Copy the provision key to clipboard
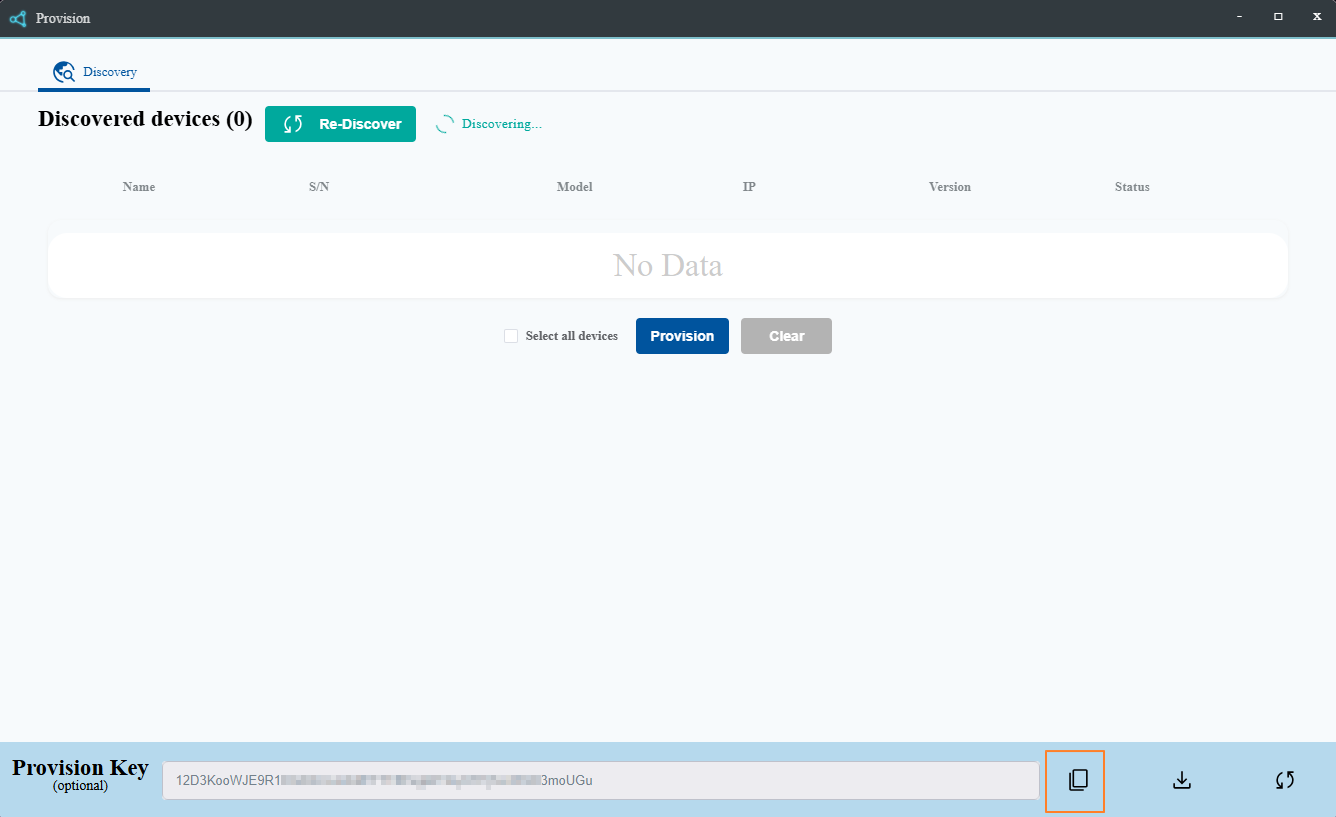 [x=1076, y=780]
